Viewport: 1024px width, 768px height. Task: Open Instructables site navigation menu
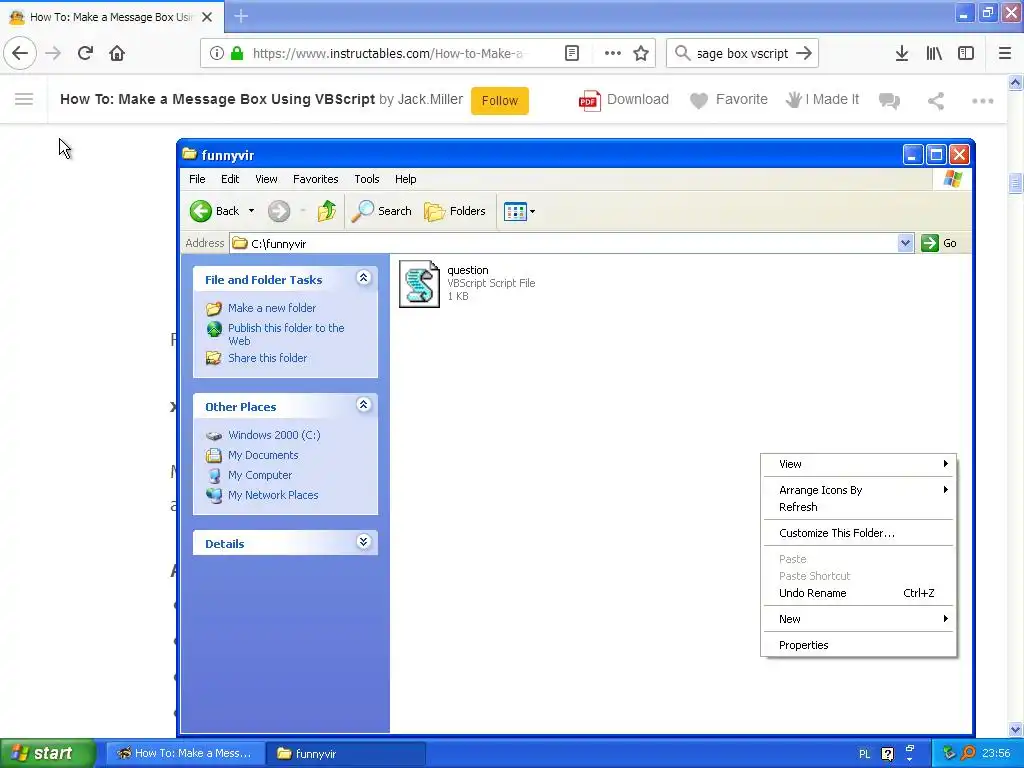[x=24, y=99]
